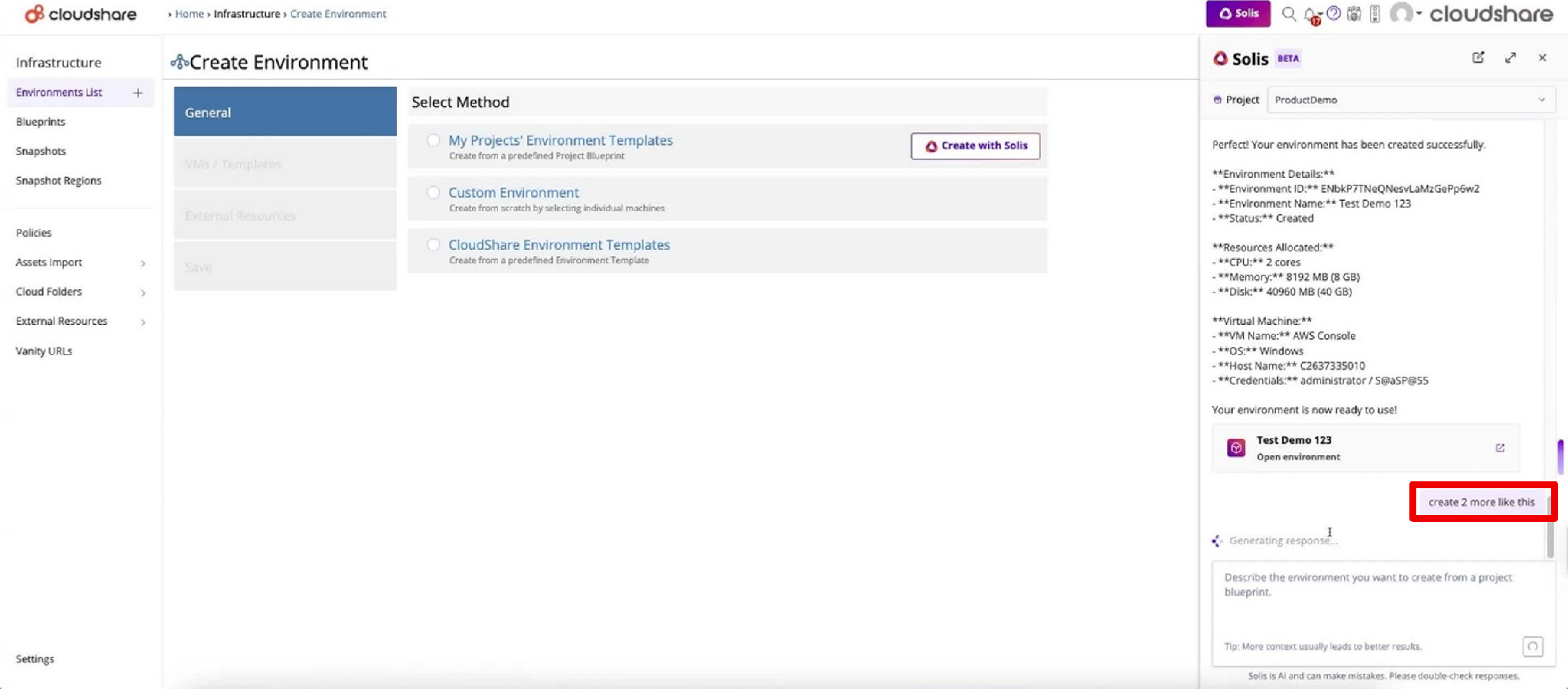Screen dimensions: 1568x689
Task: Open Policies in sidebar
Action: point(34,233)
